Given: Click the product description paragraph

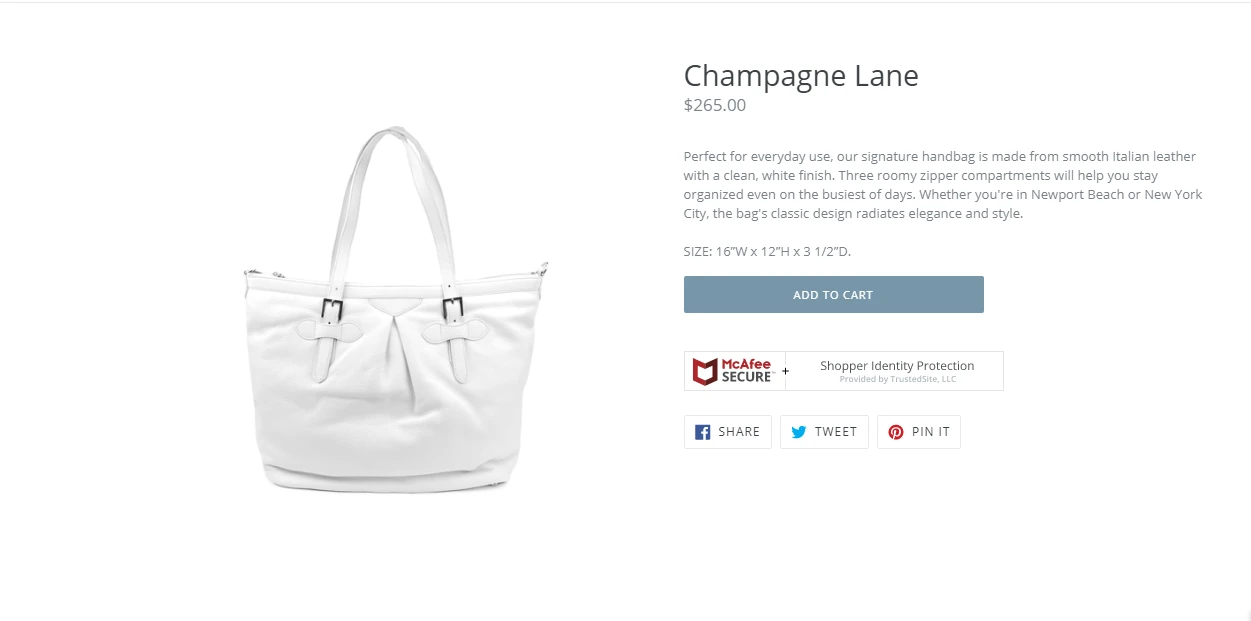Looking at the screenshot, I should (x=942, y=185).
